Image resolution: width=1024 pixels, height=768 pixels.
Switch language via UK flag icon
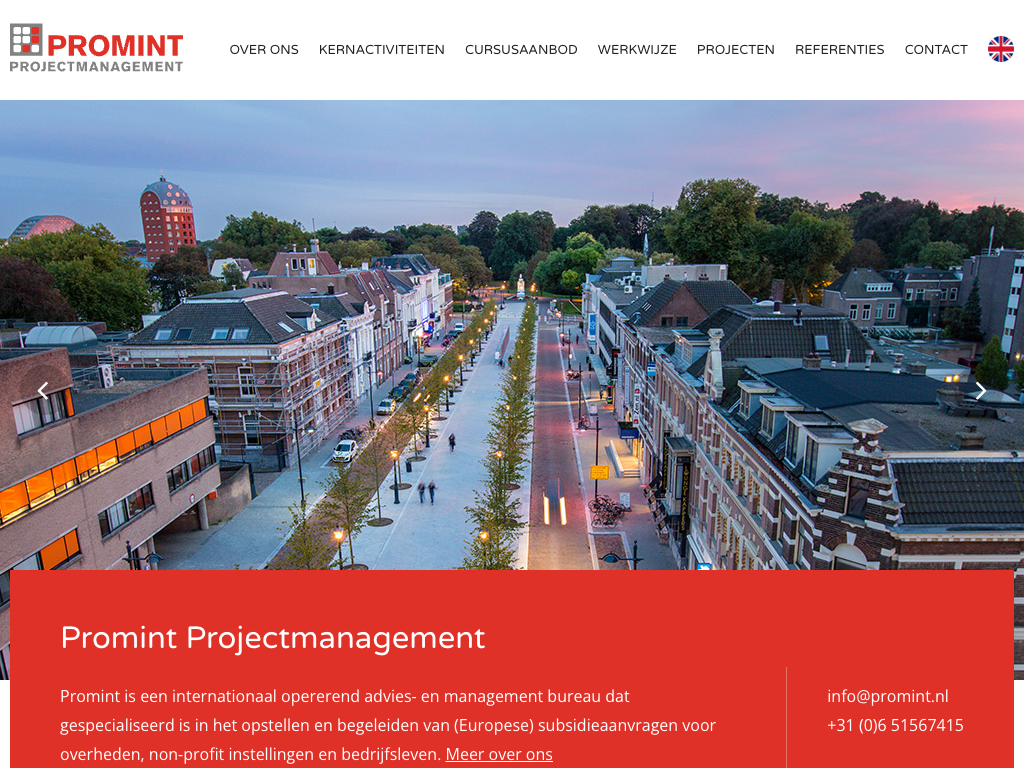coord(1000,49)
